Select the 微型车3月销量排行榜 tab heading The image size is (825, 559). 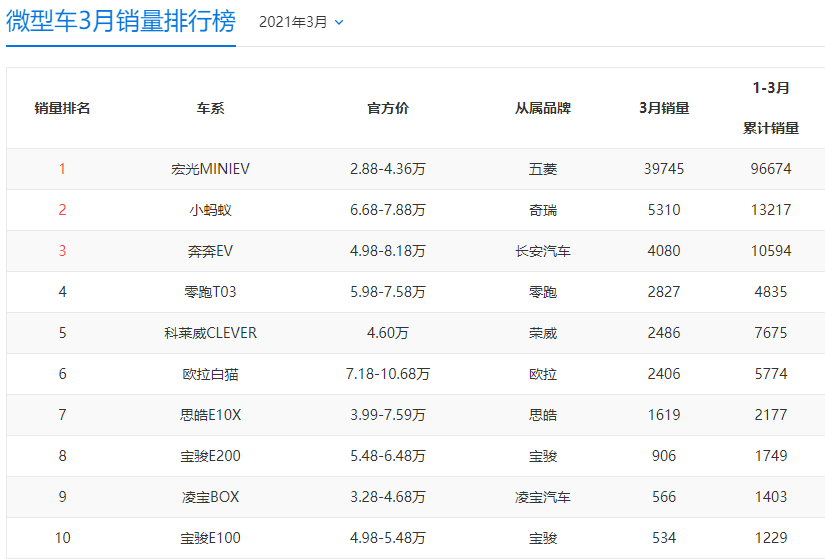point(120,22)
